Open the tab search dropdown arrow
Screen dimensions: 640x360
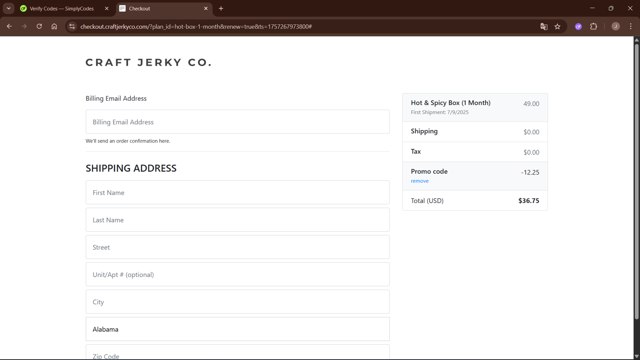(x=9, y=8)
